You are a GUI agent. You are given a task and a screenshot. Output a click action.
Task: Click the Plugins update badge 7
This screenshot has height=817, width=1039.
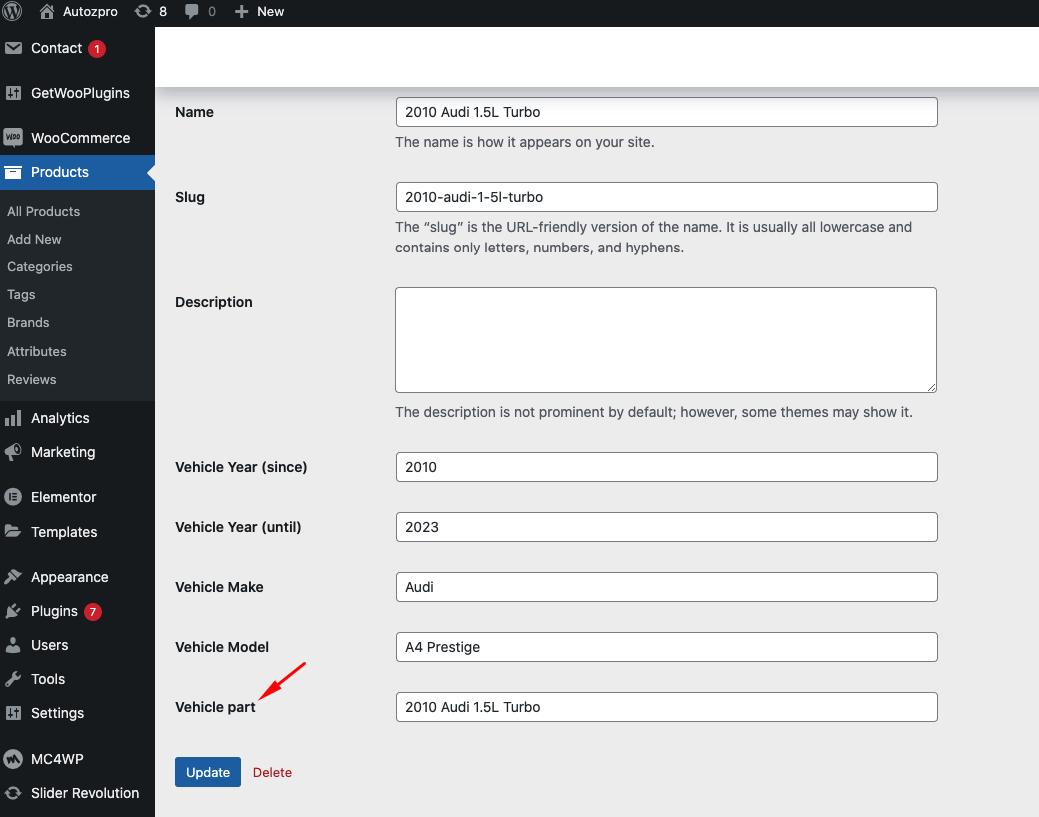pos(93,612)
